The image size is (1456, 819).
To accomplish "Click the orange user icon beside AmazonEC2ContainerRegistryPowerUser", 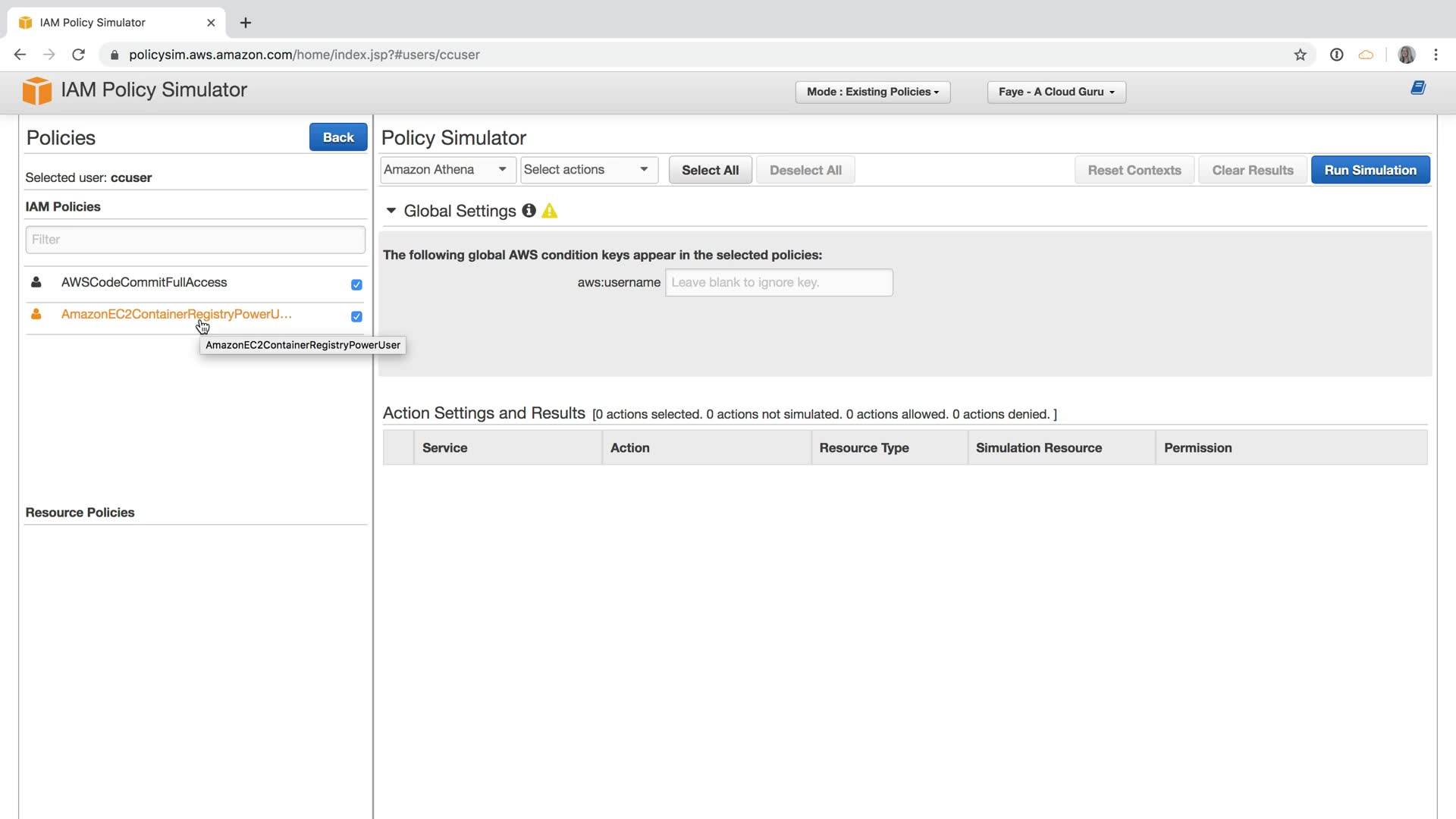I will [36, 314].
